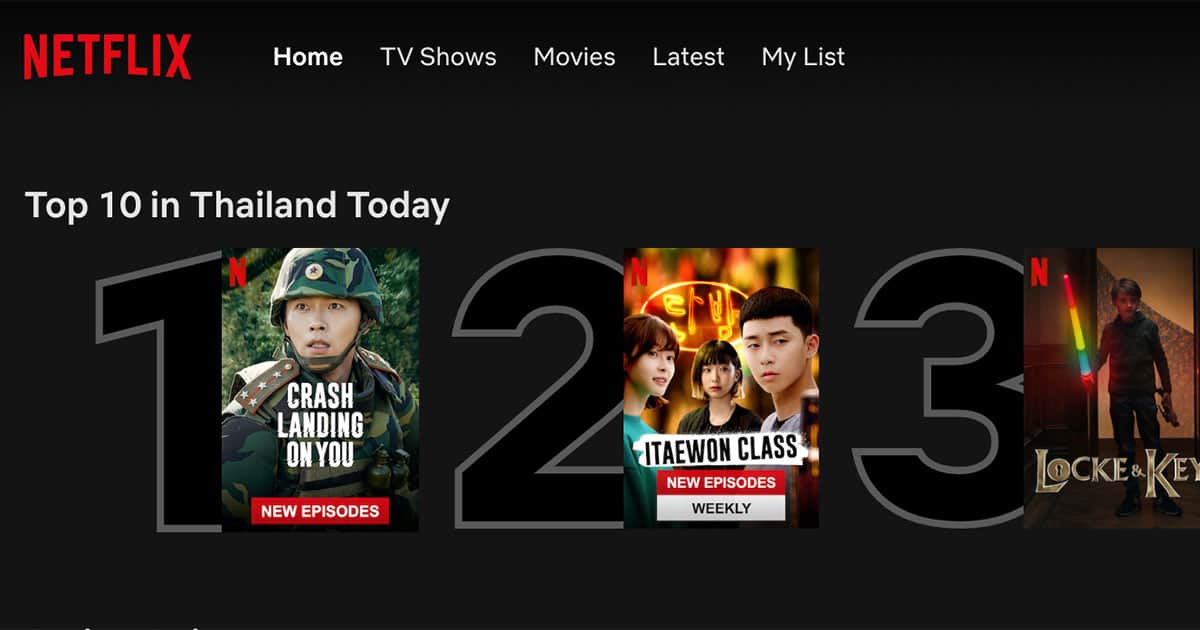Click the Itaewon Class title text

point(721,451)
